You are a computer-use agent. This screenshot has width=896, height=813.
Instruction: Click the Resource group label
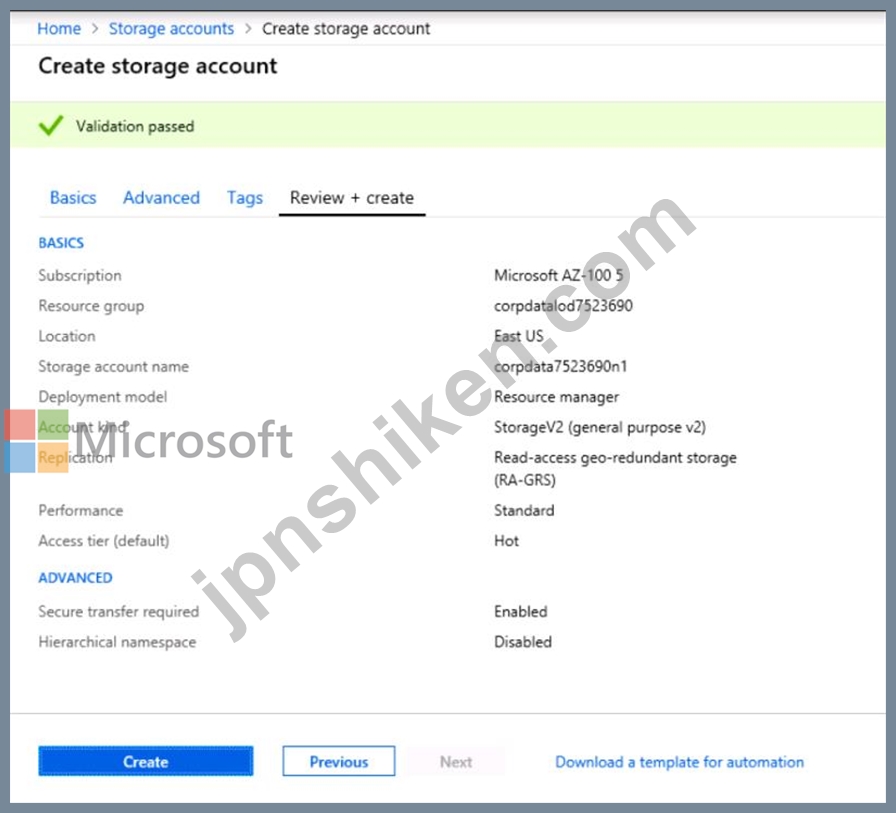pos(91,306)
